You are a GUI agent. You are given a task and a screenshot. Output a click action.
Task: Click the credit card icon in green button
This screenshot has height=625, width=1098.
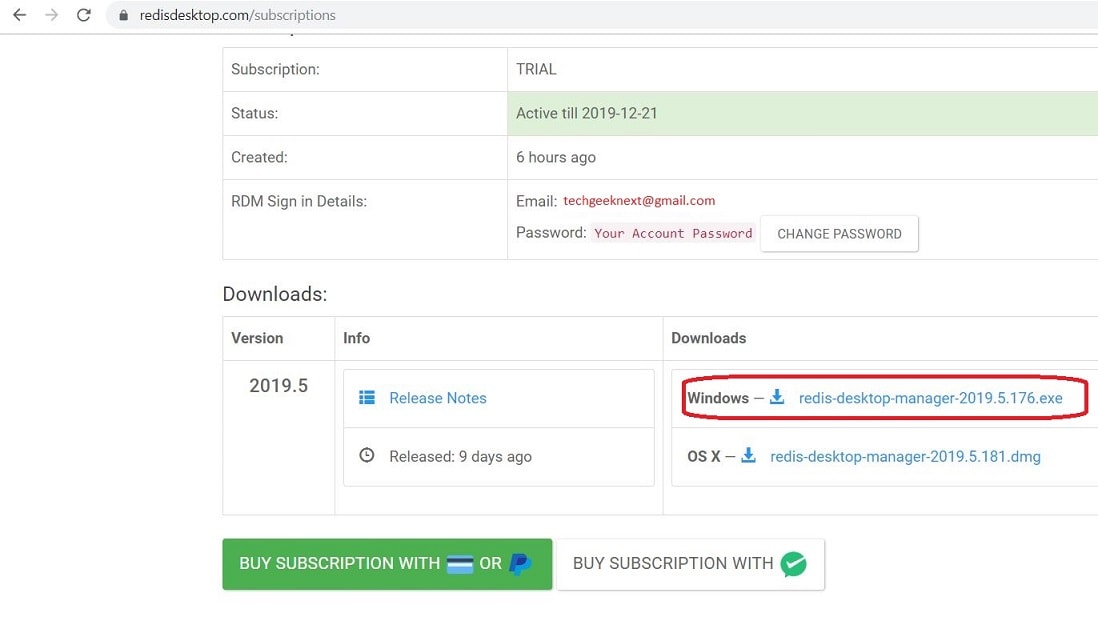(x=460, y=563)
